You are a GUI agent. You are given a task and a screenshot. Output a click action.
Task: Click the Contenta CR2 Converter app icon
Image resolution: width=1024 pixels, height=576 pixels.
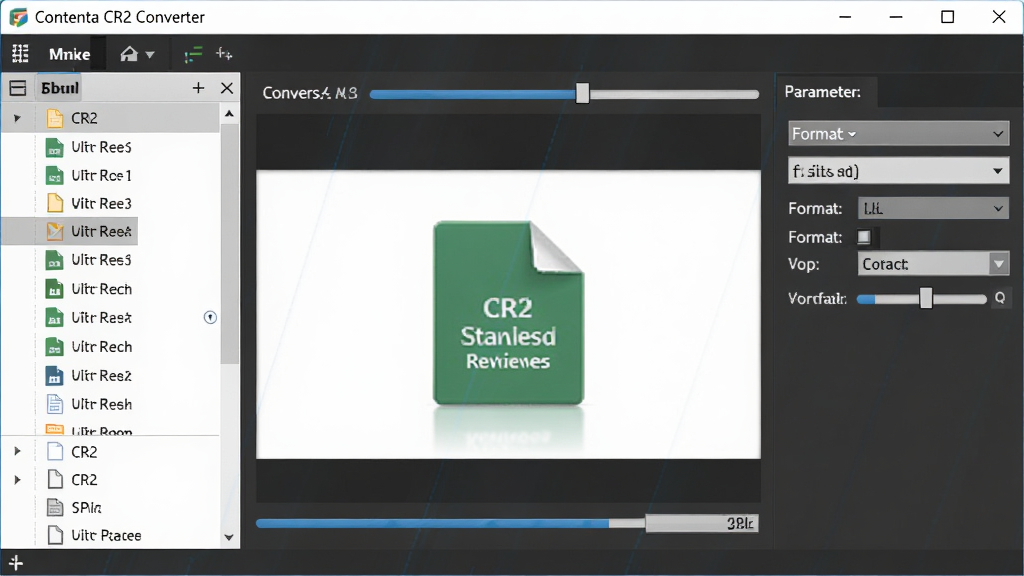point(18,17)
